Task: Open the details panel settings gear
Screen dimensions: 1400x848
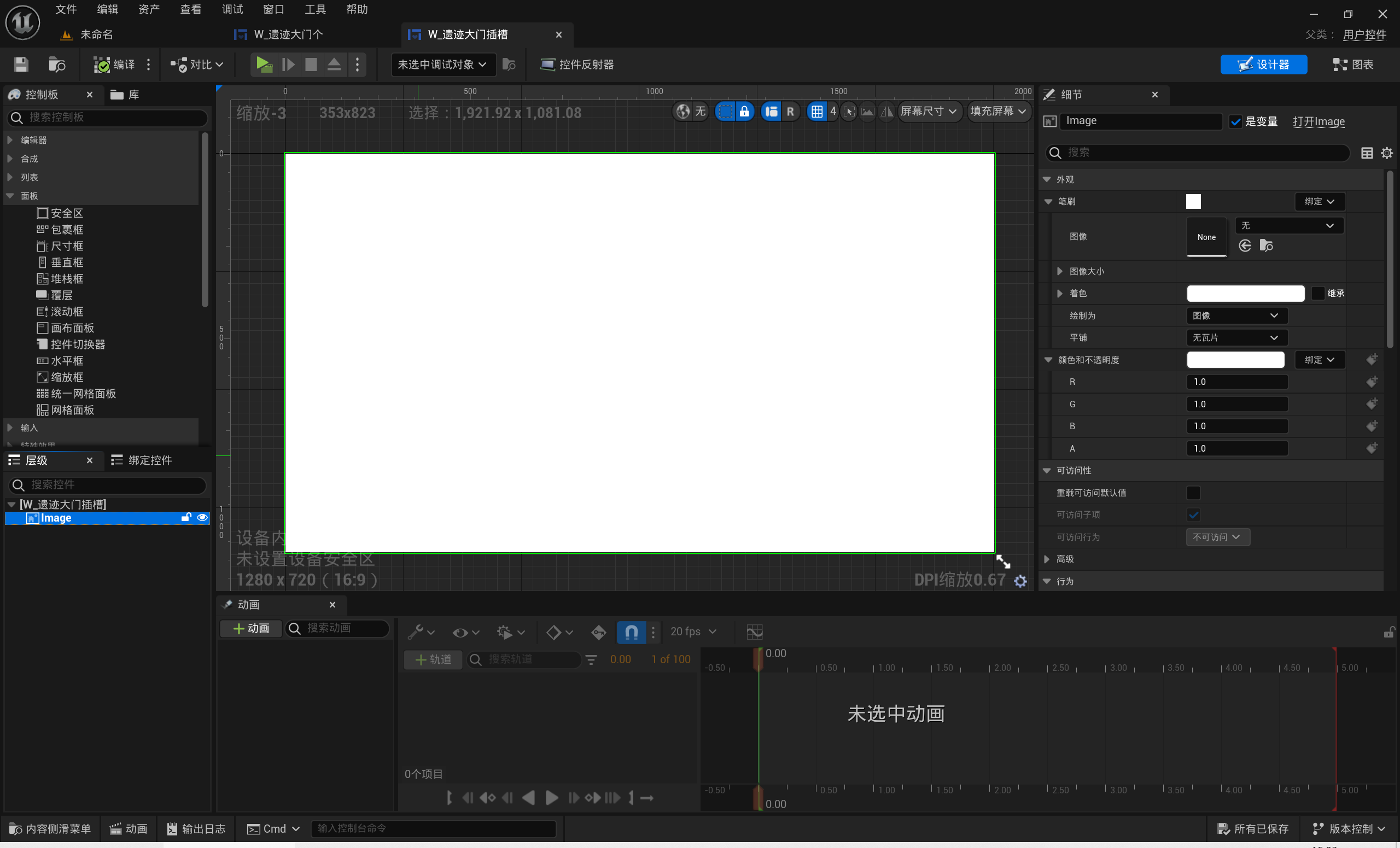Action: 1387,153
